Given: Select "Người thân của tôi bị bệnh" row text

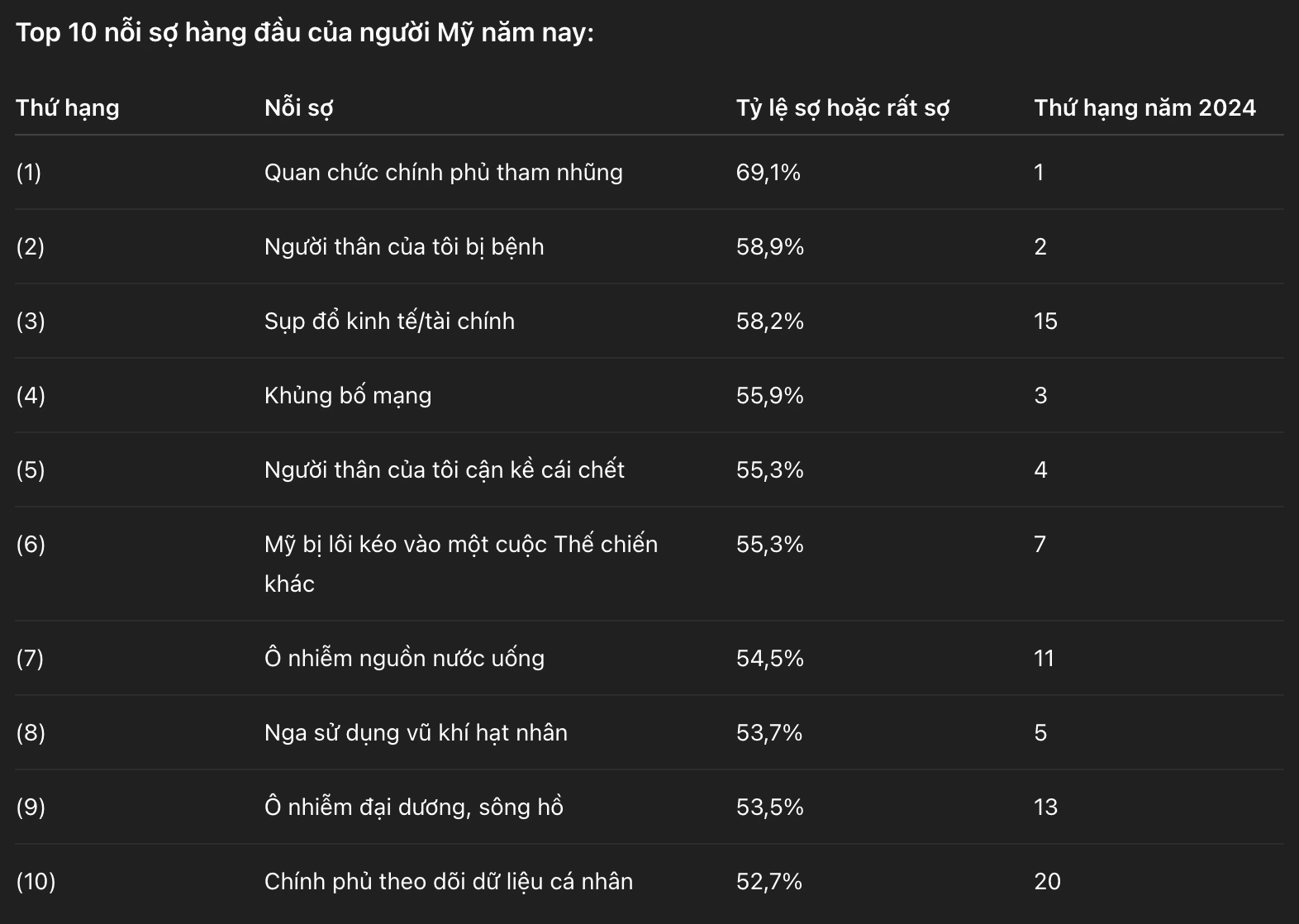Looking at the screenshot, I should pyautogui.click(x=404, y=246).
